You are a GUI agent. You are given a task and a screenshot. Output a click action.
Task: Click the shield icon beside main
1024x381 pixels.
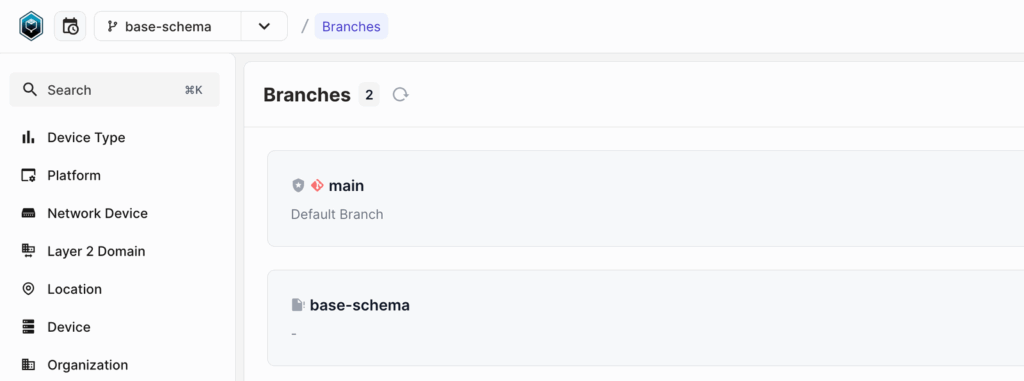click(298, 186)
